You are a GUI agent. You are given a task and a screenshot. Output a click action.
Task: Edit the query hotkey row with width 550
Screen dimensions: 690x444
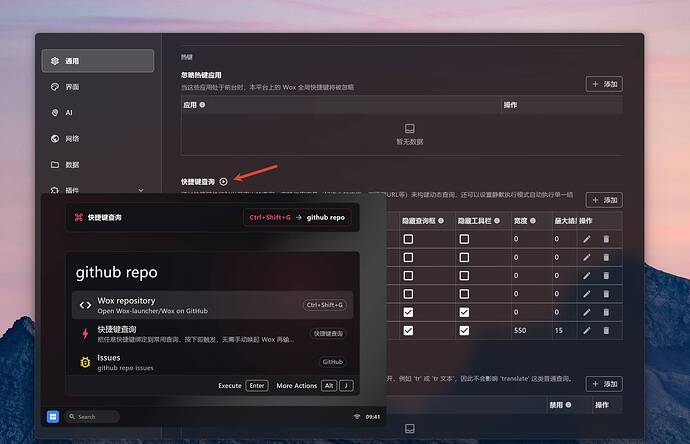pyautogui.click(x=587, y=330)
